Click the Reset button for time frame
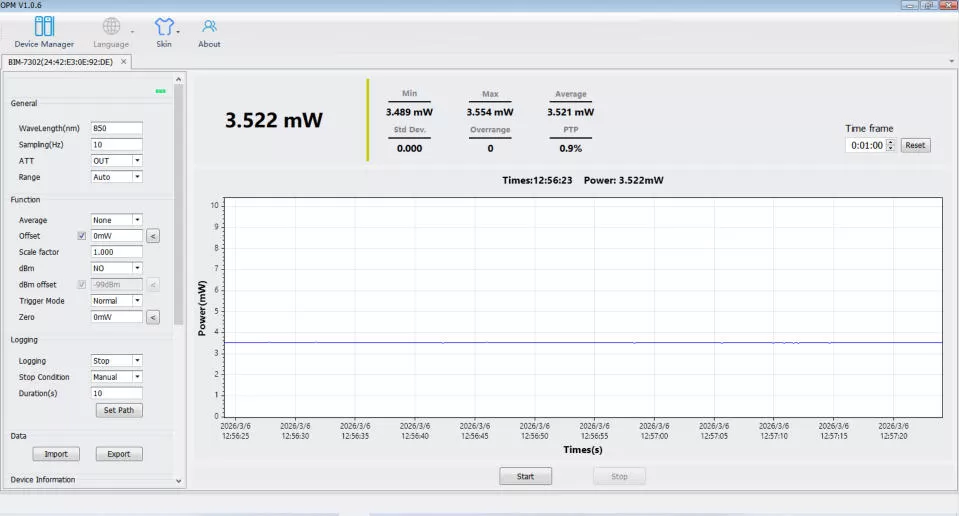 click(x=915, y=145)
